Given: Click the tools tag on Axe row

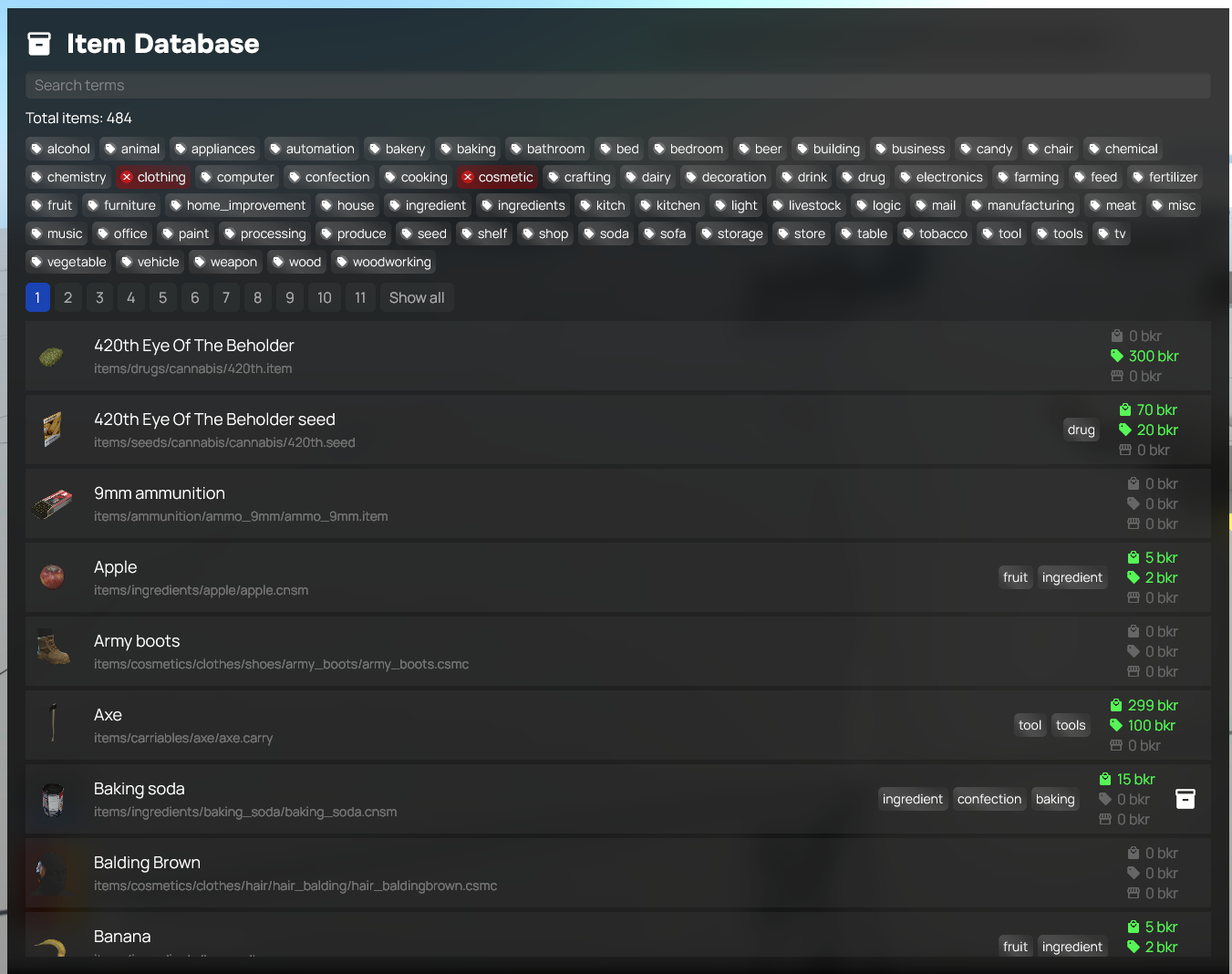Looking at the screenshot, I should pyautogui.click(x=1071, y=725).
